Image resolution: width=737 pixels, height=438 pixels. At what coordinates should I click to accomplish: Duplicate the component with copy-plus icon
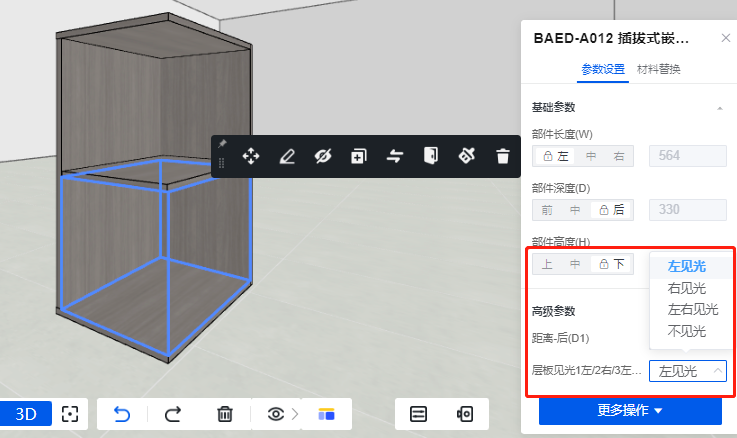359,156
